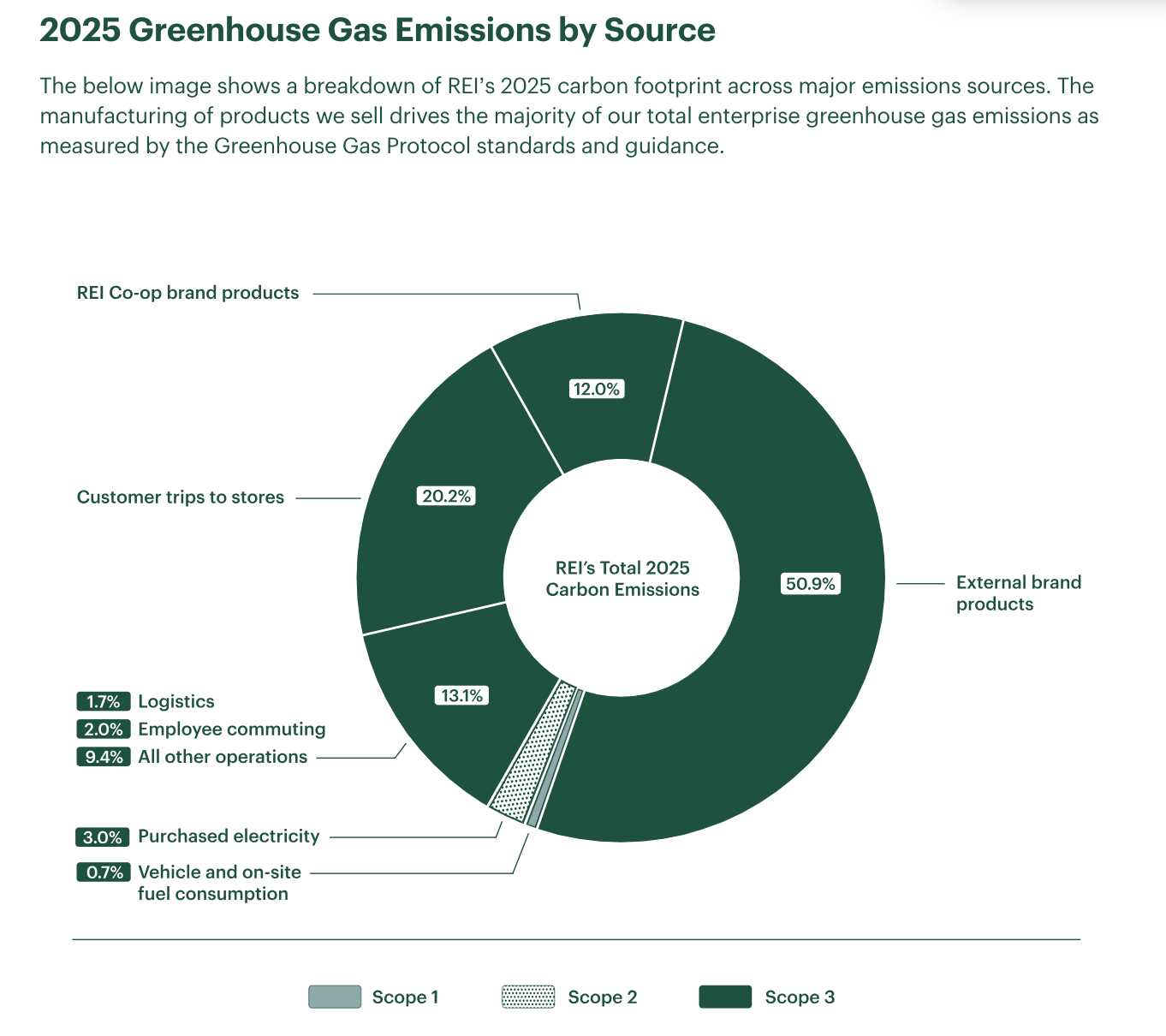Click the 0.7% badge beside Vehicle fuel
1166x1036 pixels.
pyautogui.click(x=104, y=872)
